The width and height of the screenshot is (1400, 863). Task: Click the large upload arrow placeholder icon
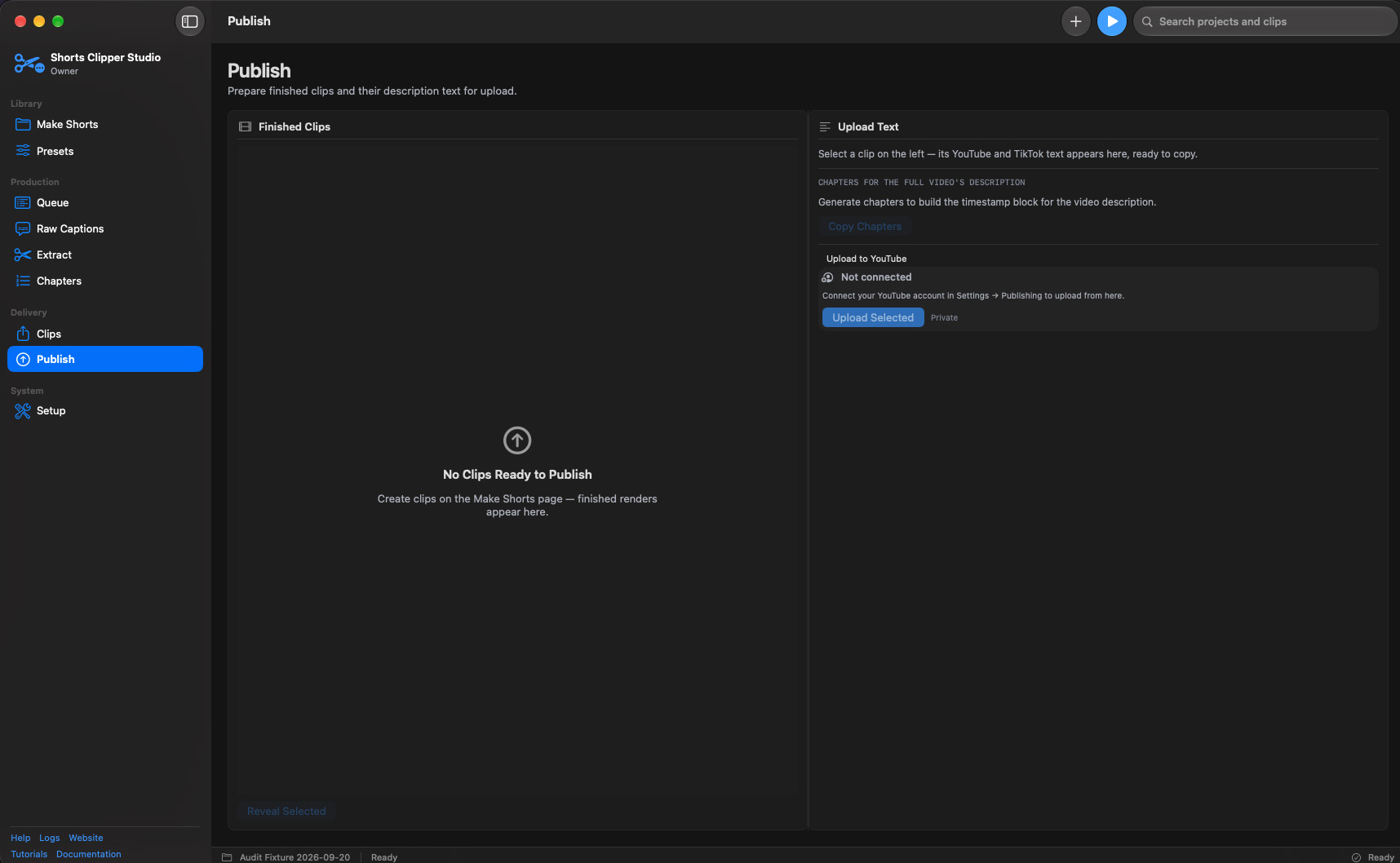517,440
